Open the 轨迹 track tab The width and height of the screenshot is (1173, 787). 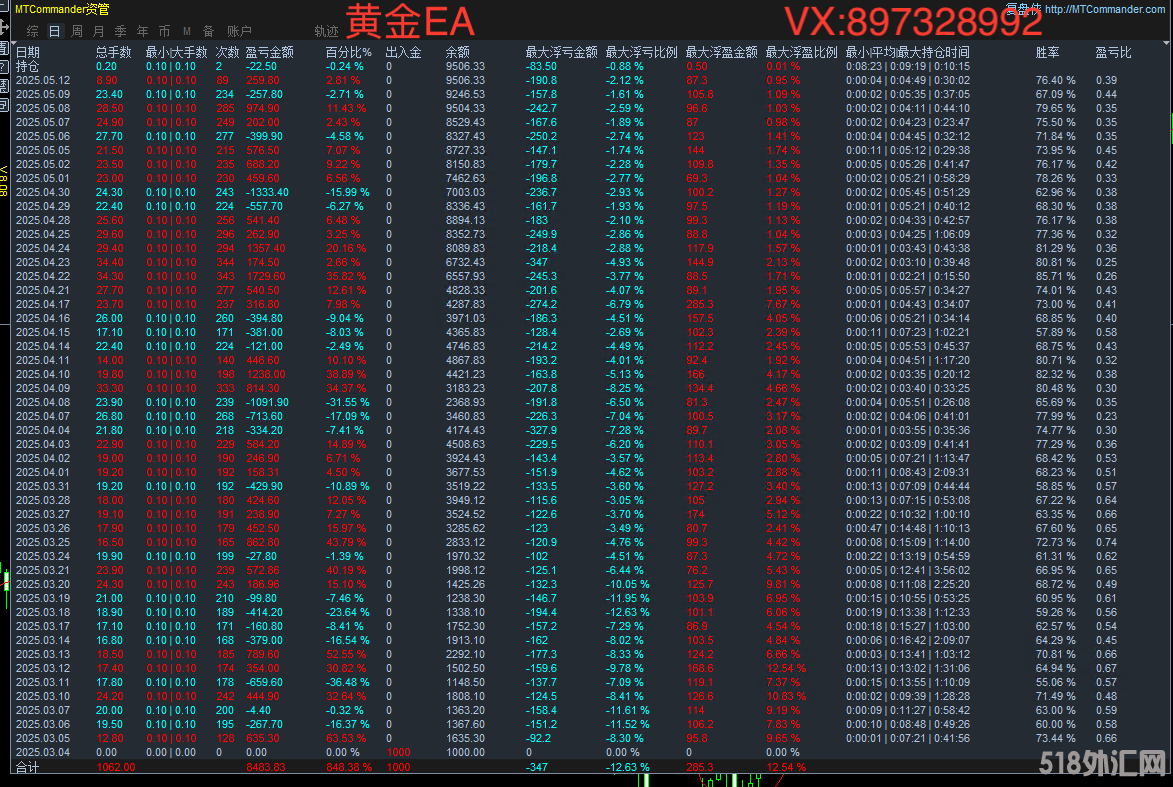(326, 31)
